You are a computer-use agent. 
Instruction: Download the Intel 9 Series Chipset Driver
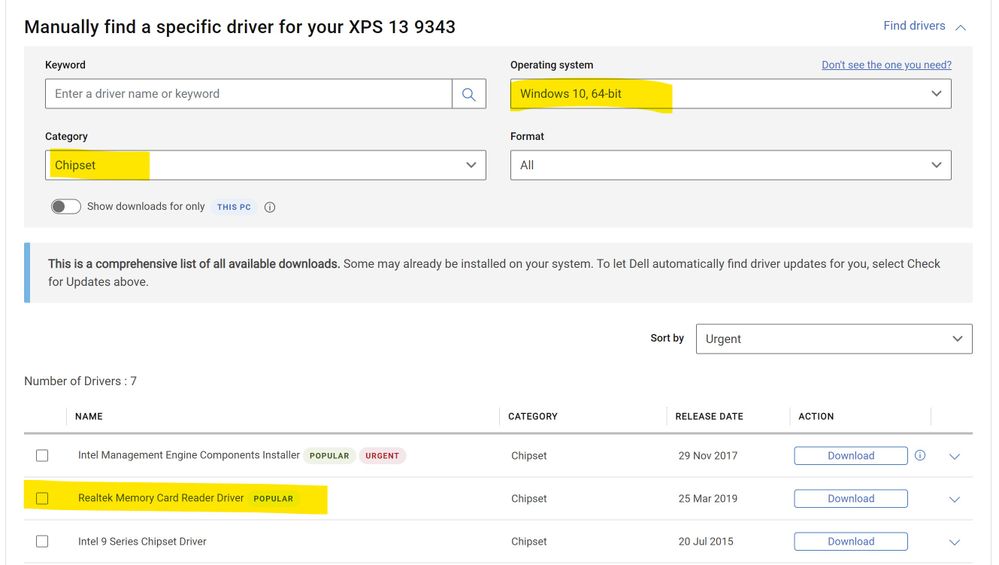pos(851,541)
